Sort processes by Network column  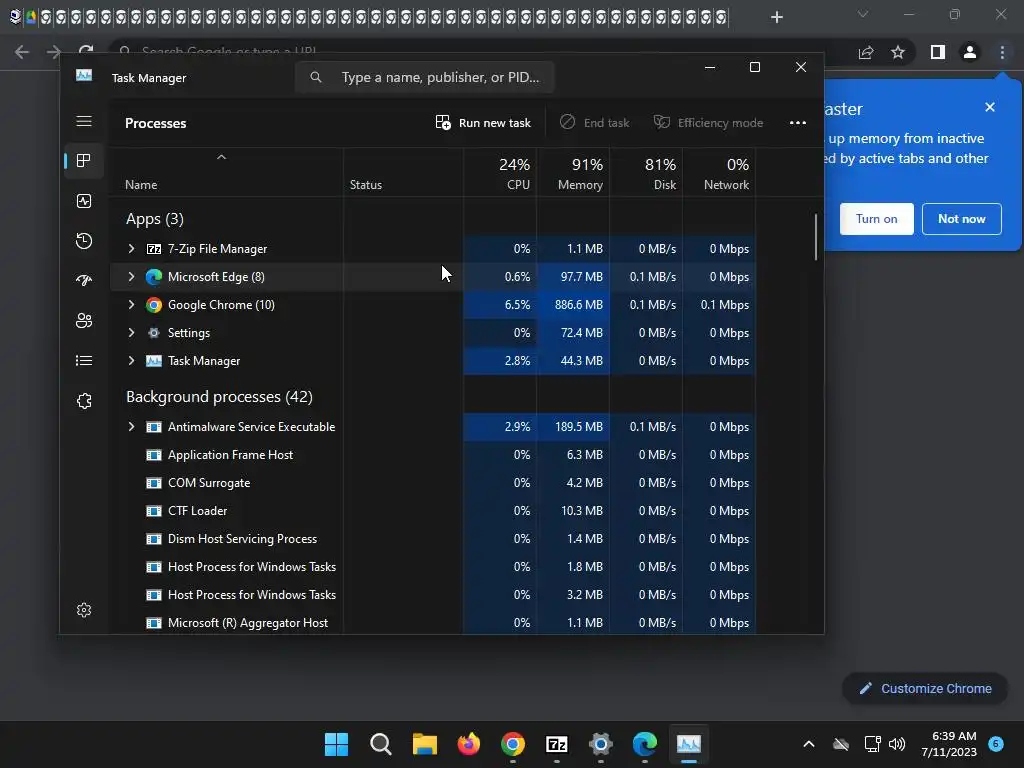pos(719,173)
